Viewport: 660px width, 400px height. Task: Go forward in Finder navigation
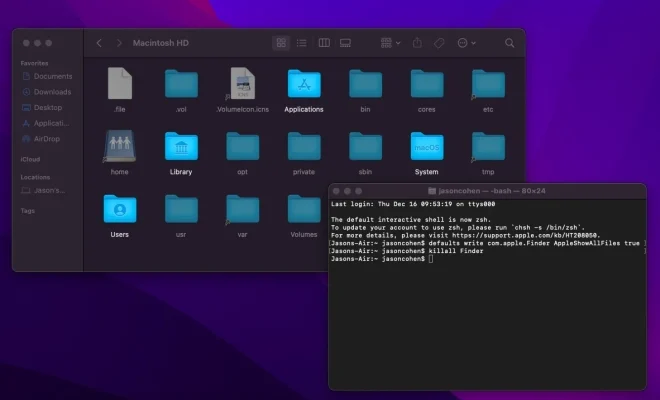tap(119, 43)
